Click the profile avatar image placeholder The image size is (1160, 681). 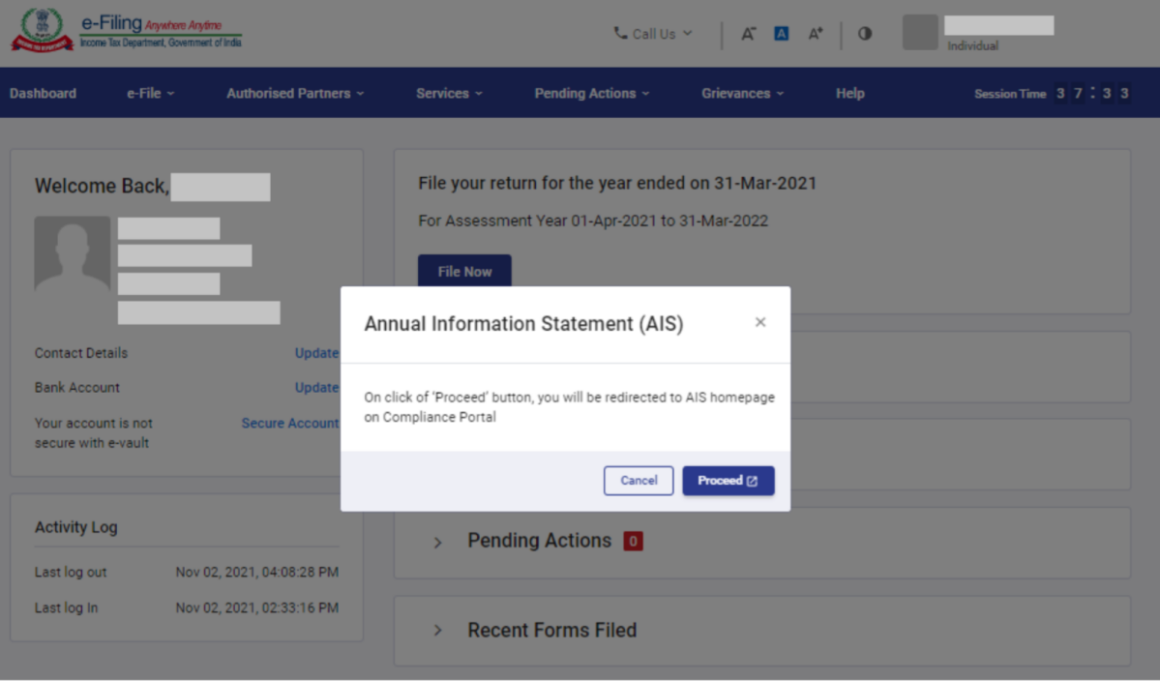(x=919, y=32)
